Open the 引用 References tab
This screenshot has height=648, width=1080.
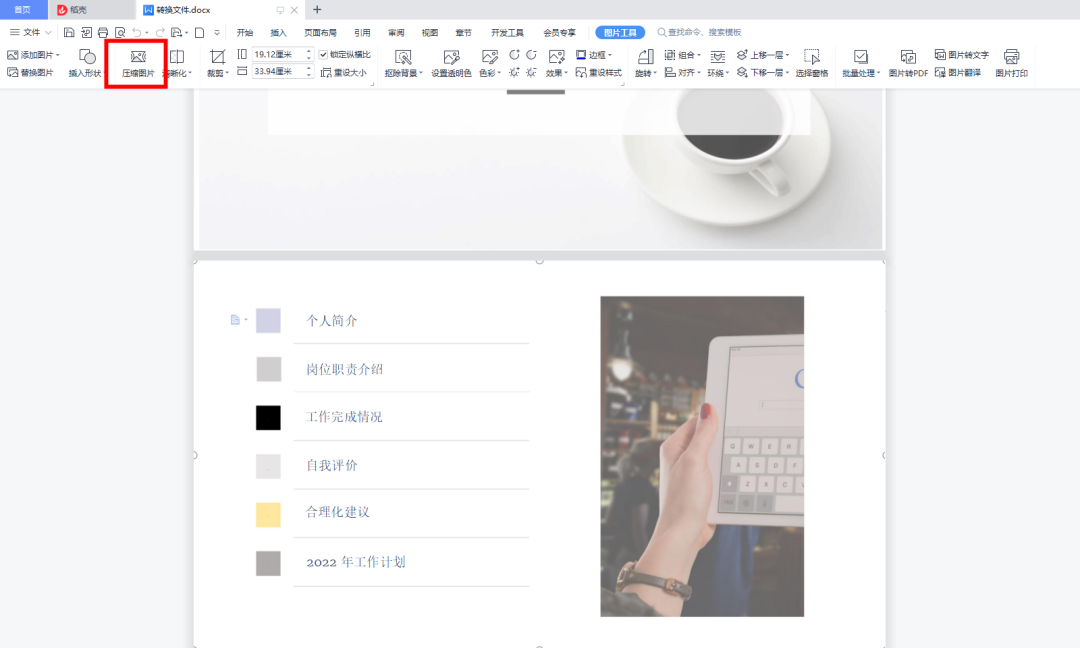pyautogui.click(x=362, y=32)
